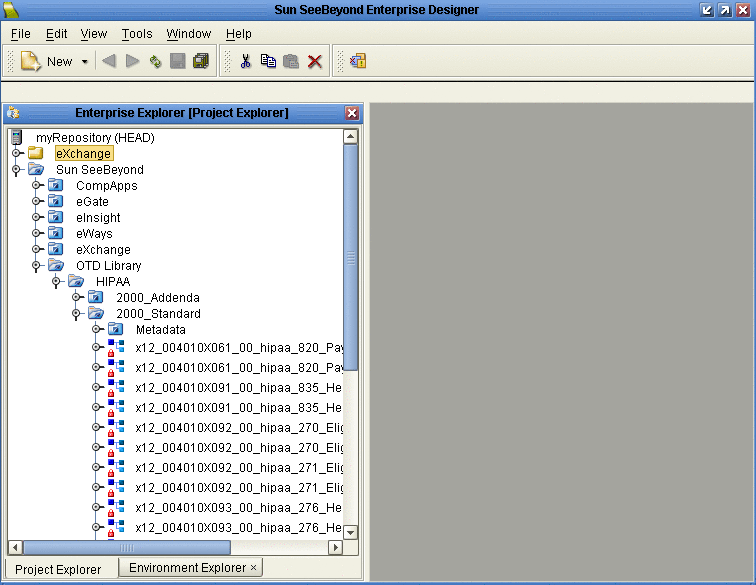Expand the eGate folder
Image resolution: width=756 pixels, height=585 pixels.
[x=36, y=201]
